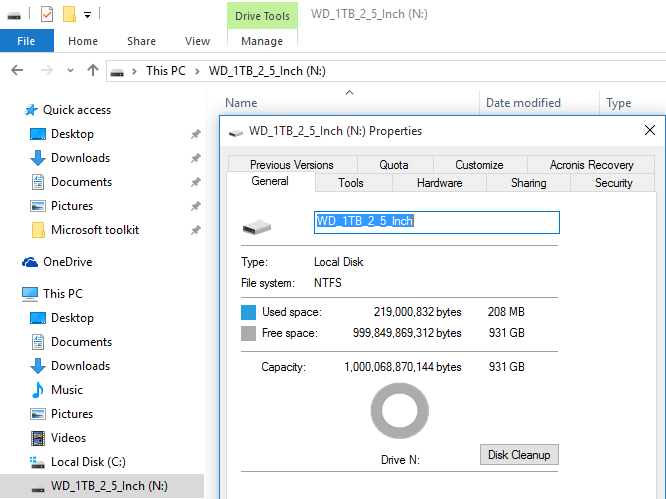Click the drive icon in the address bar
The width and height of the screenshot is (666, 499).
[117, 72]
